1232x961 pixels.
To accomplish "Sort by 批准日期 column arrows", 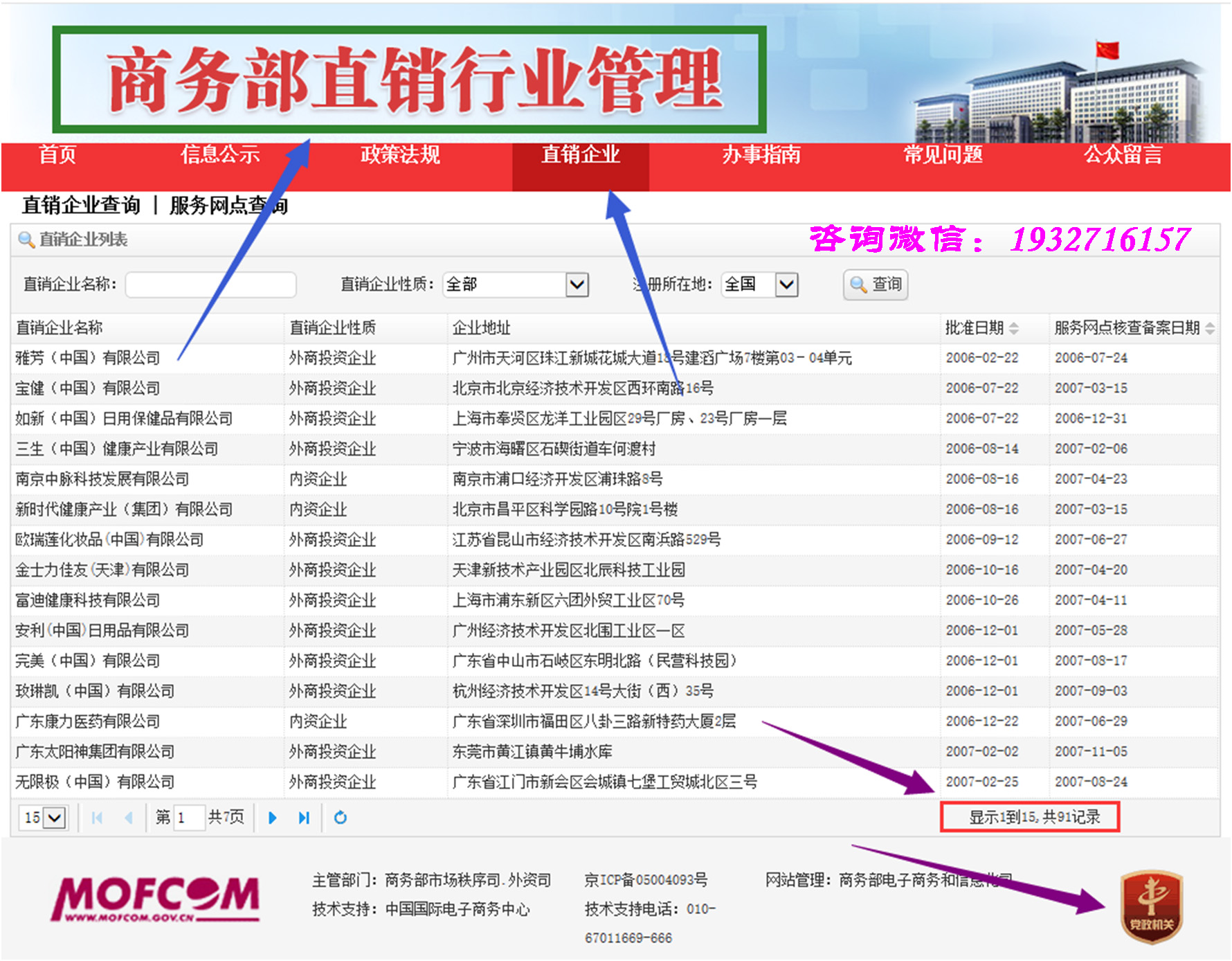I will (1014, 328).
